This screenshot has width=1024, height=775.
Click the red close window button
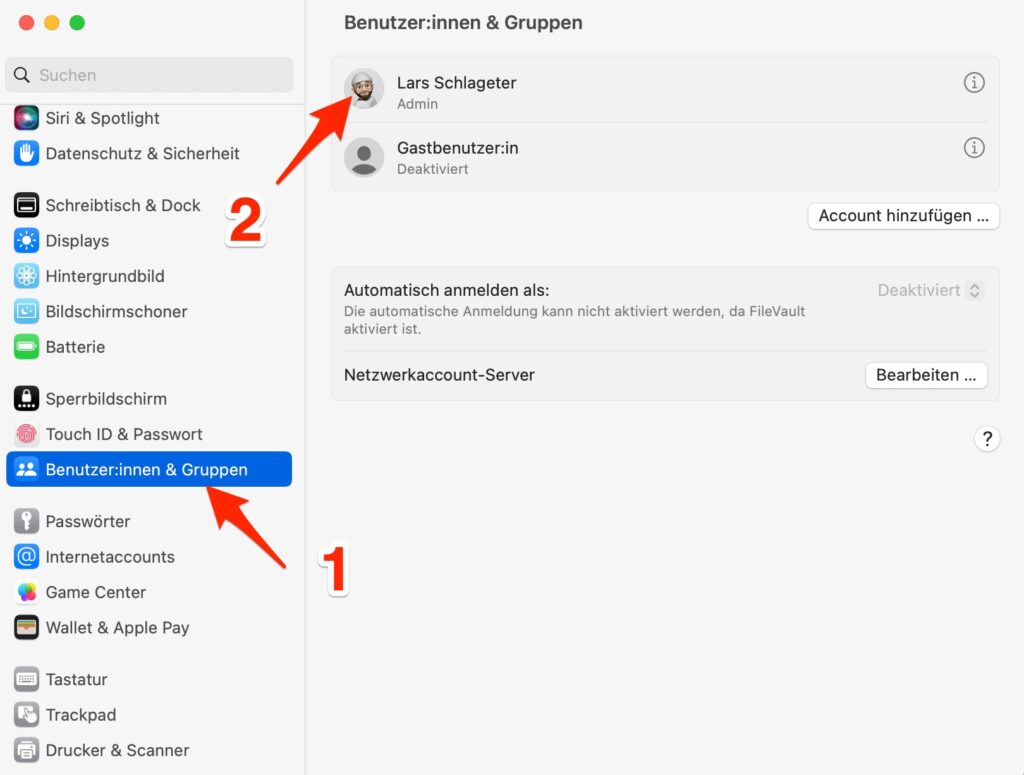(26, 23)
